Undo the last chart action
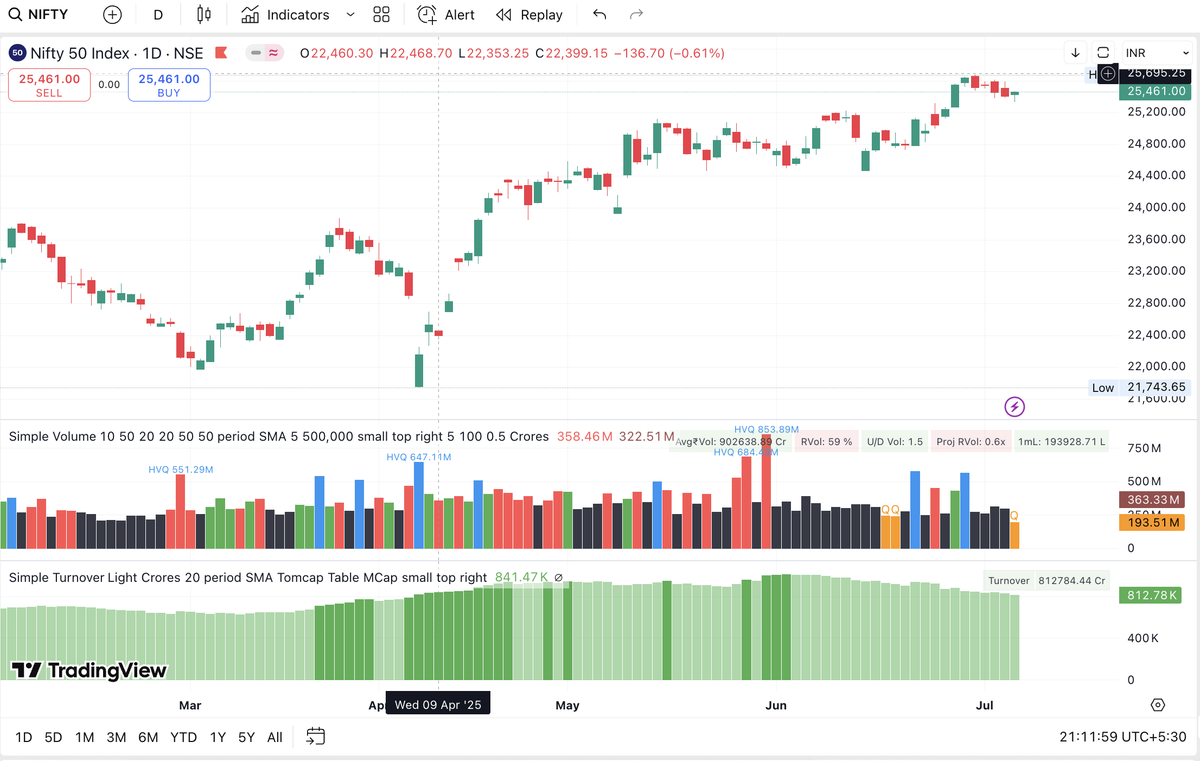 [599, 15]
